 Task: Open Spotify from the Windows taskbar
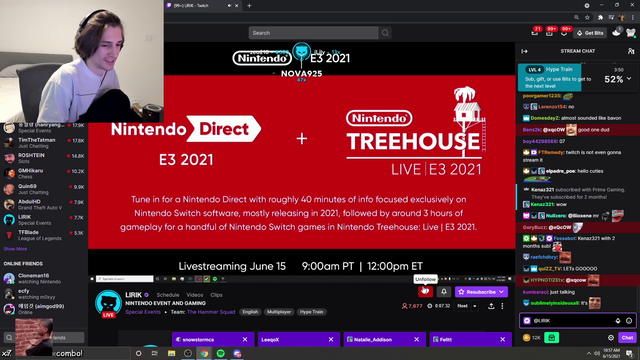coord(220,353)
